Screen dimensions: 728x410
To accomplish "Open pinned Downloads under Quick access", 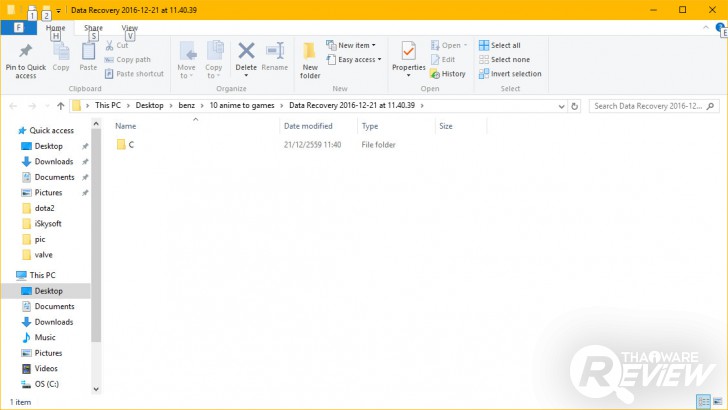I will pyautogui.click(x=47, y=162).
